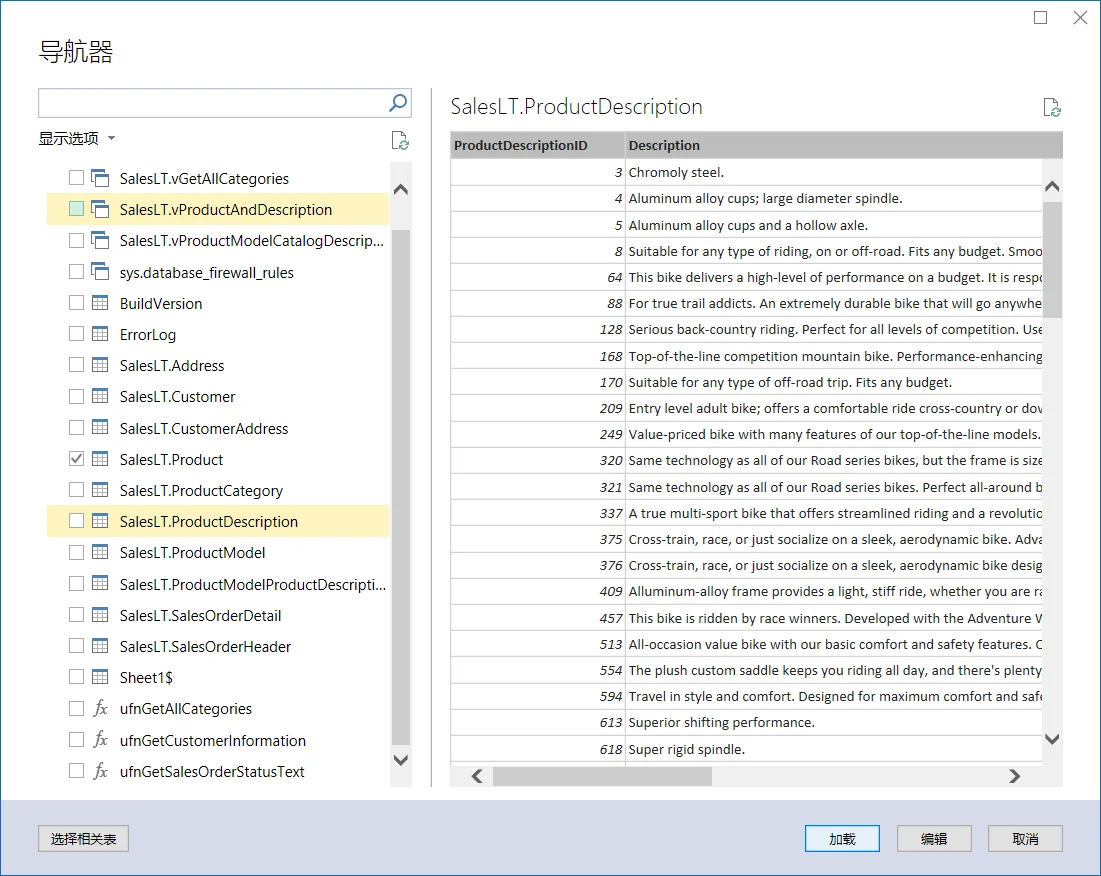
Task: Select the SalesLT.ProductModelProductDescripti... checkbox
Action: [77, 583]
